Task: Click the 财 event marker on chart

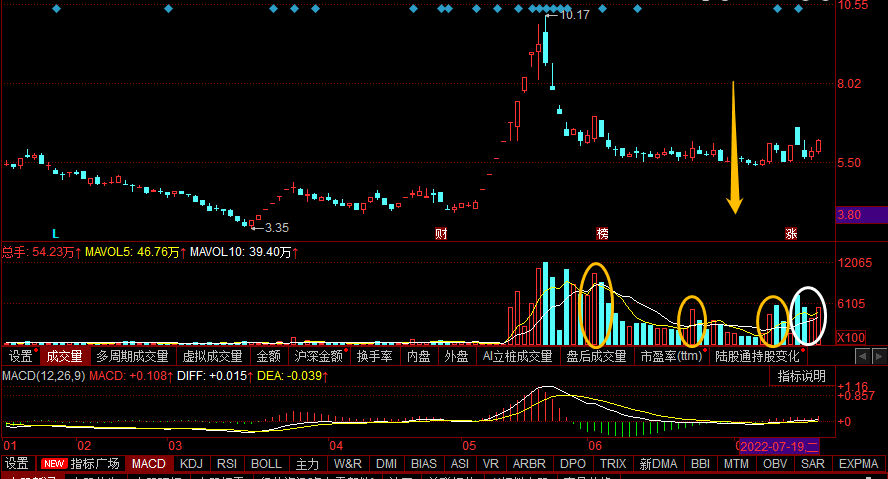Action: tap(440, 233)
